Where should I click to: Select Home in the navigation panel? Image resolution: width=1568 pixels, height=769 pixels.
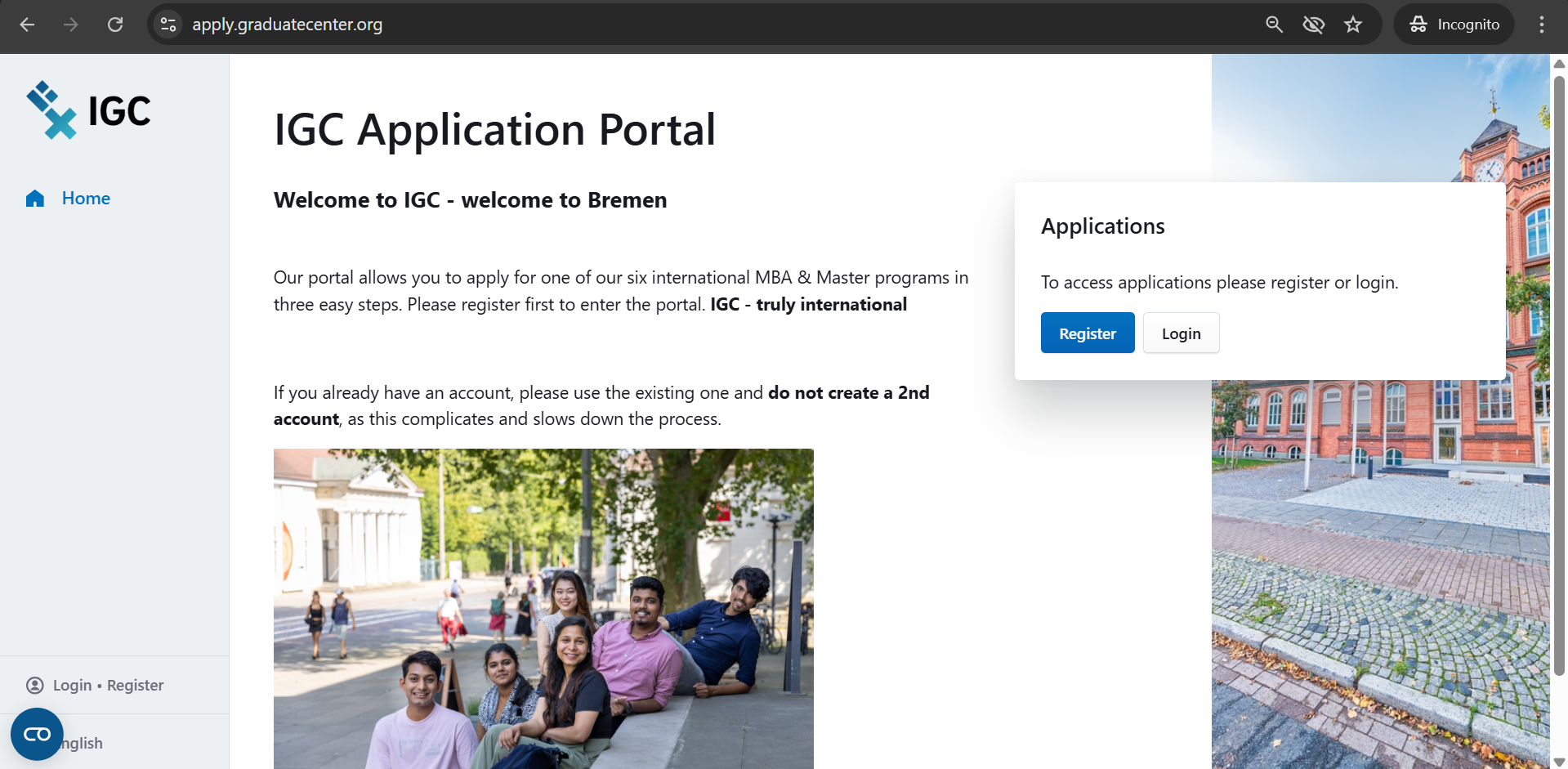pyautogui.click(x=86, y=198)
